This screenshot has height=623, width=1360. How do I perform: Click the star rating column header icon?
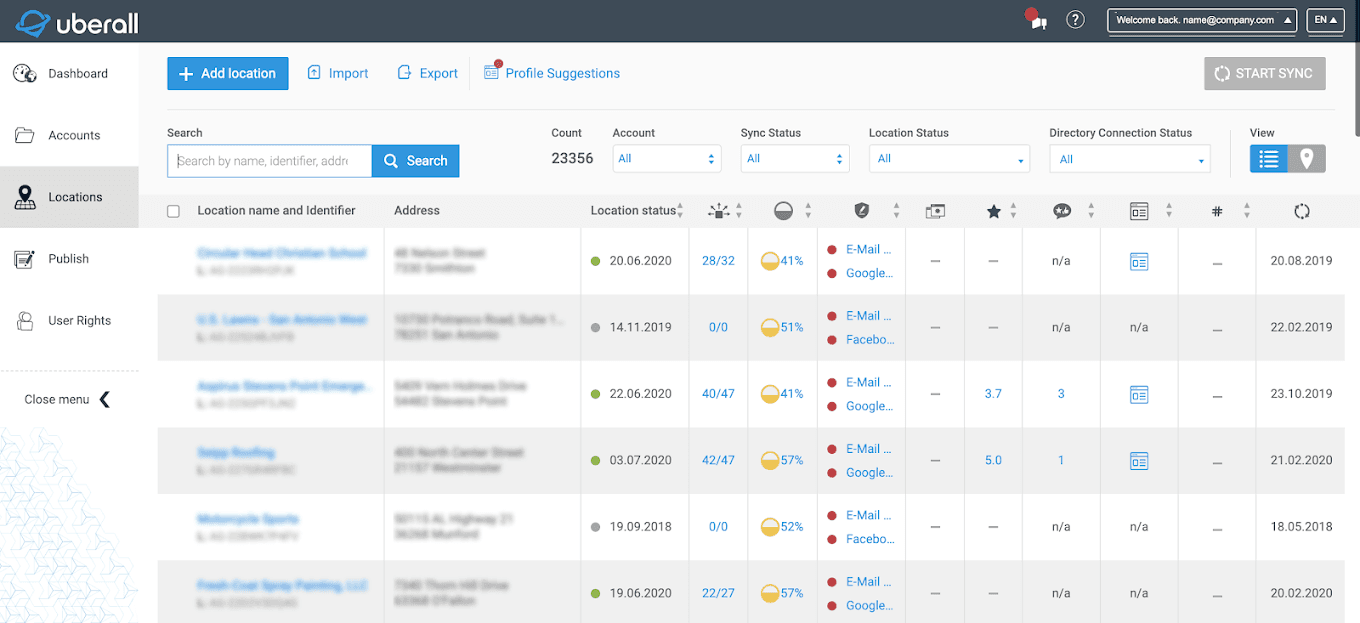[993, 211]
